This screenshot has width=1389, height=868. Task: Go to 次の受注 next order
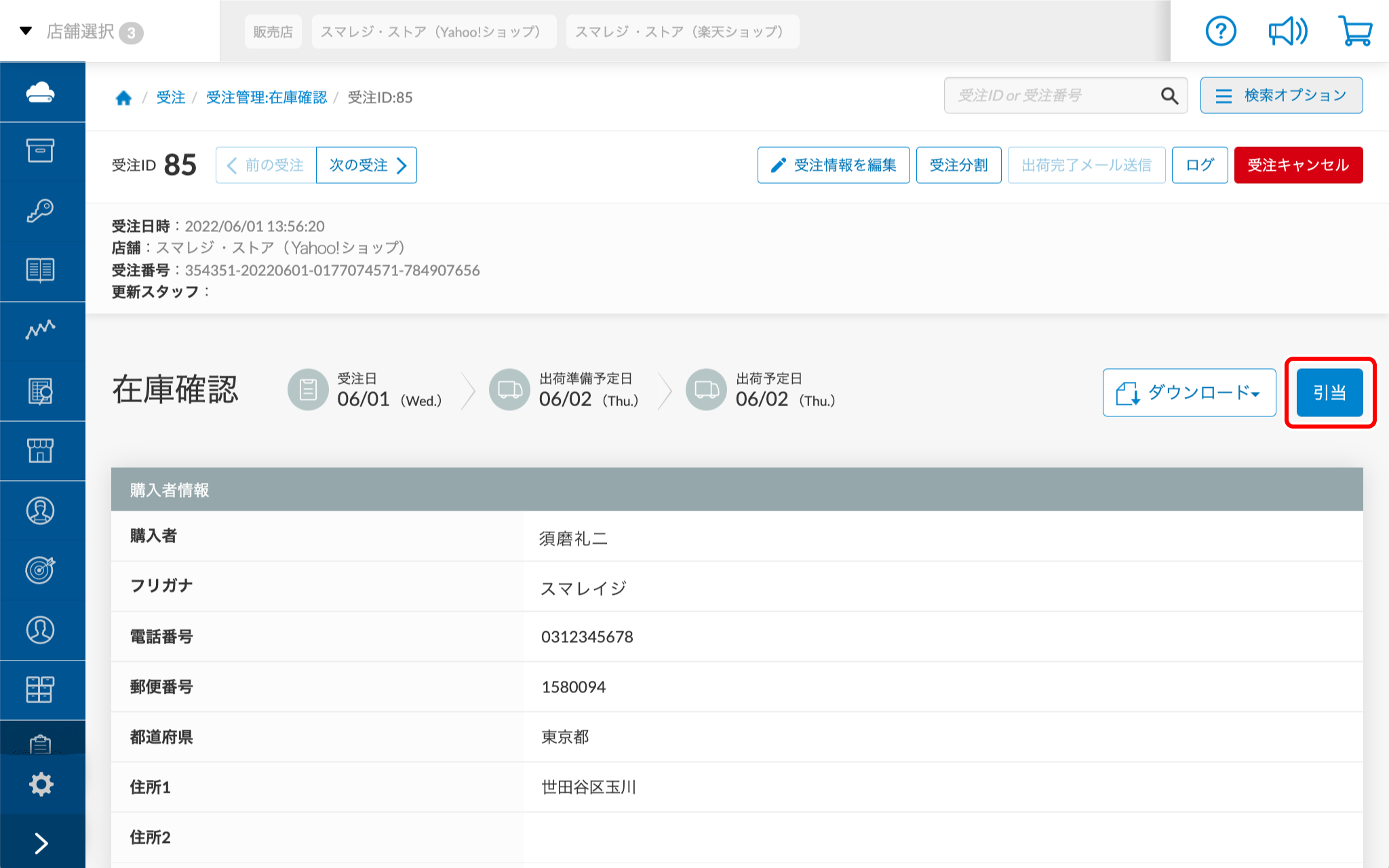point(366,165)
